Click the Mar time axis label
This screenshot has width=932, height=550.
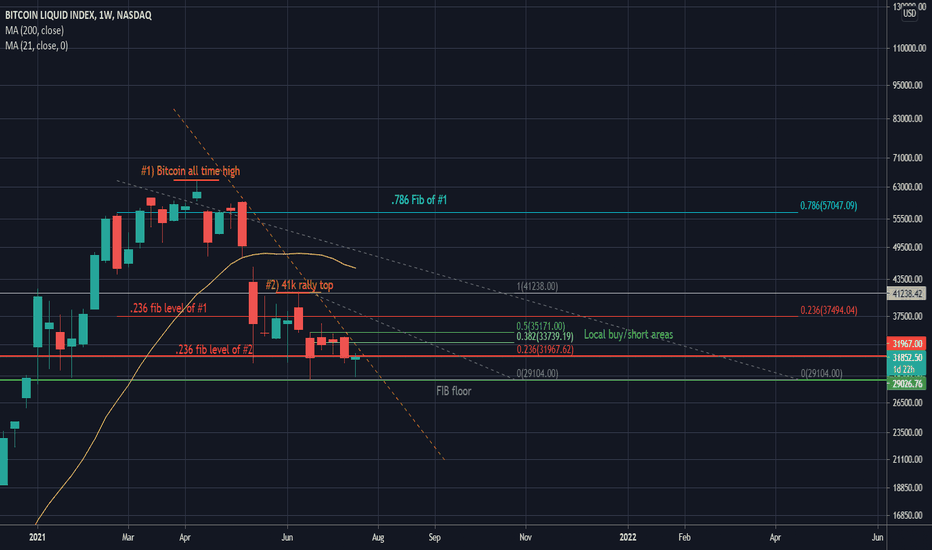click(128, 537)
